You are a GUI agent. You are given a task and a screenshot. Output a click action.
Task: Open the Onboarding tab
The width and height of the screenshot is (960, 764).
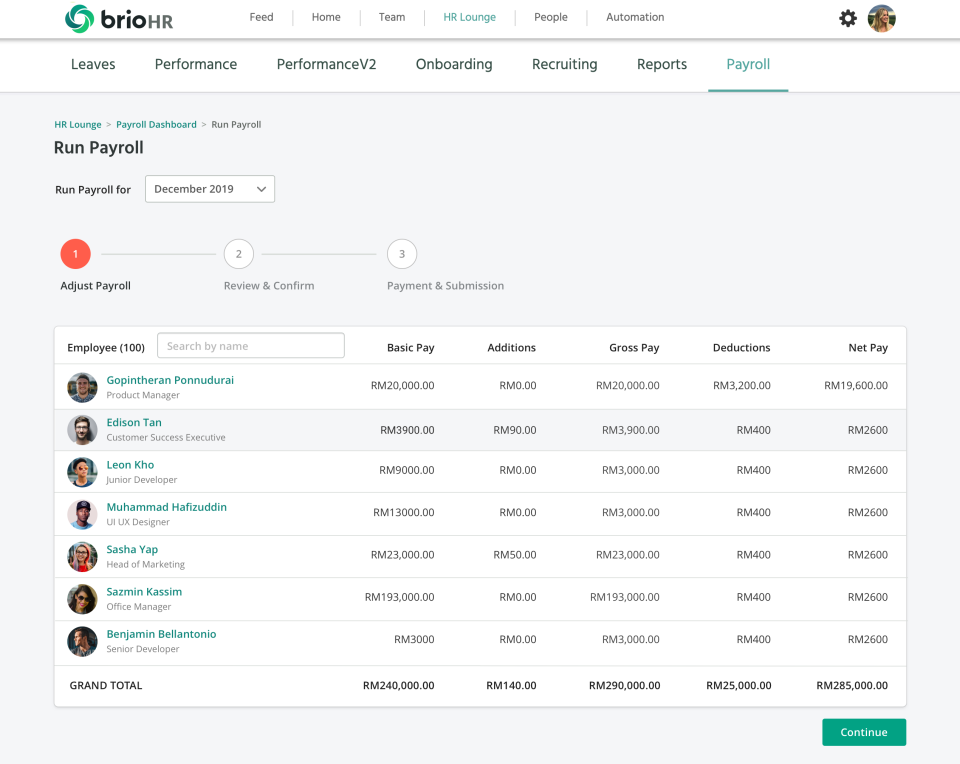[454, 64]
